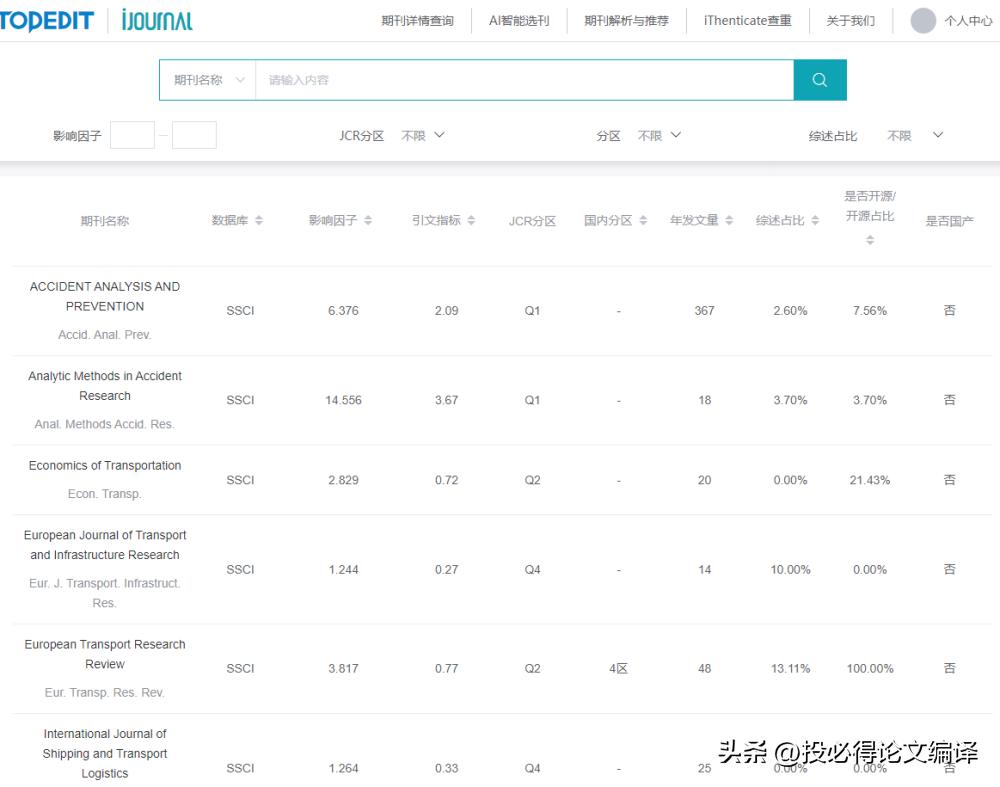Click the teal magnifying glass search icon
Viewport: 1000px width, 787px height.
coord(820,78)
